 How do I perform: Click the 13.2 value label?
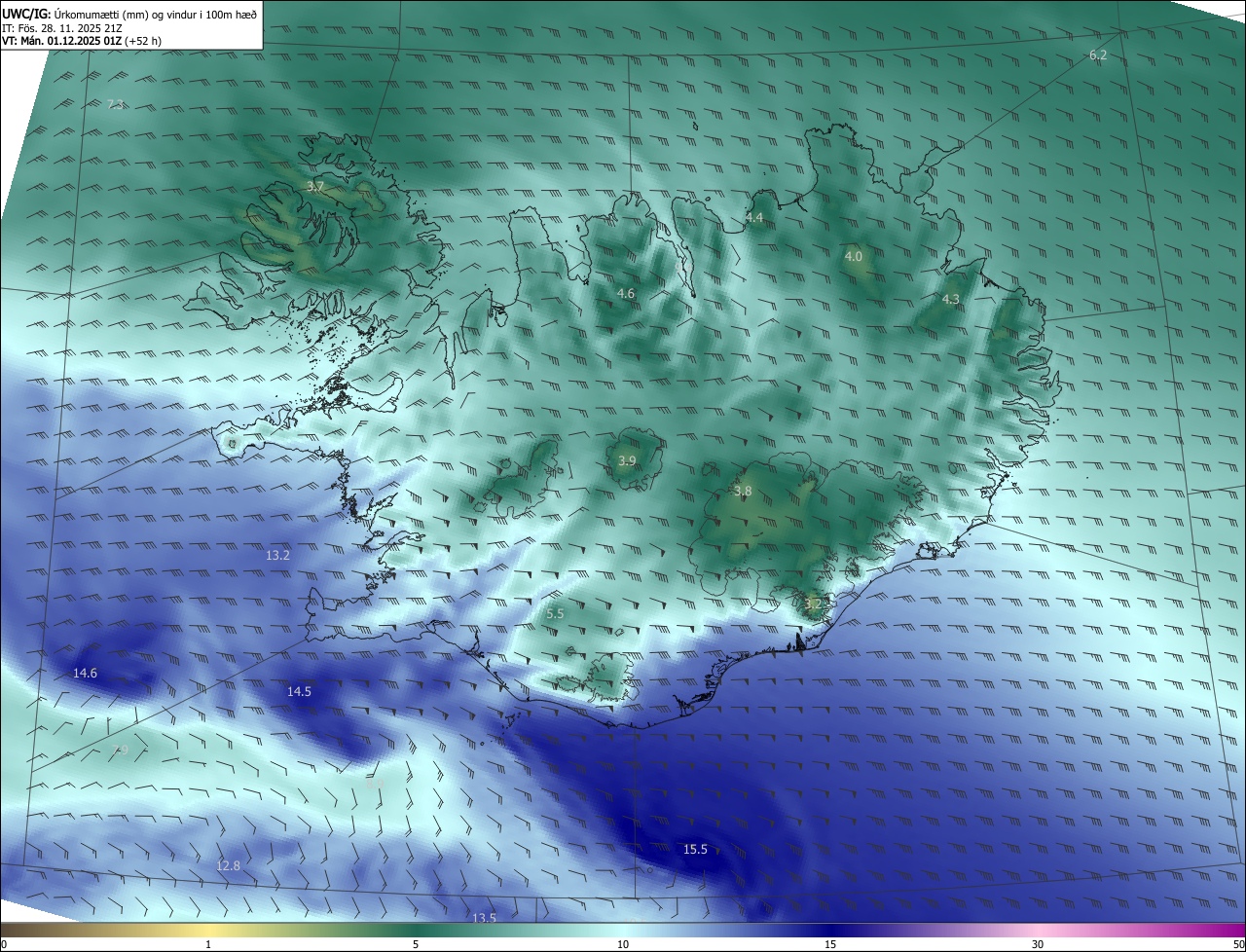point(277,555)
